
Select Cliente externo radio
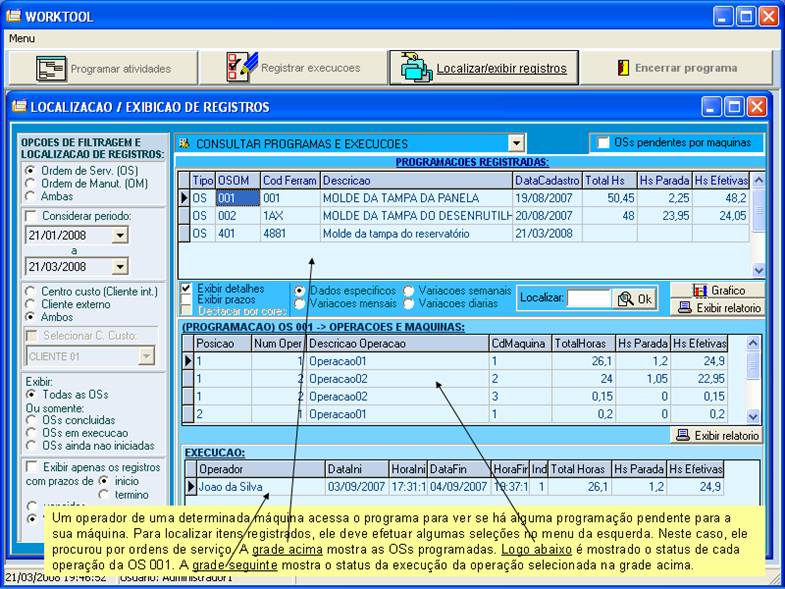pos(31,304)
